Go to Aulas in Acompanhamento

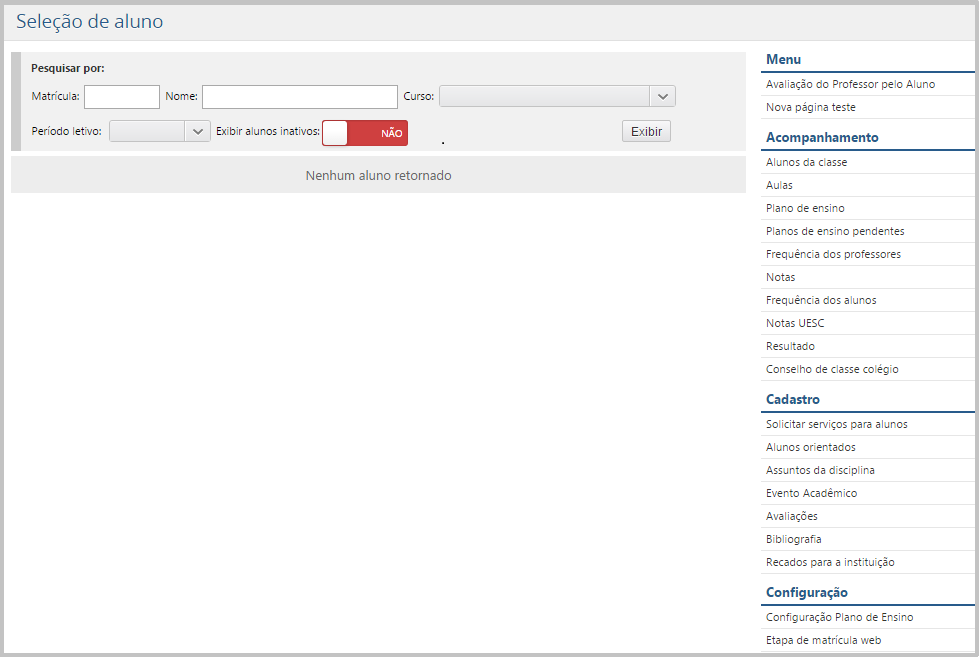[779, 185]
